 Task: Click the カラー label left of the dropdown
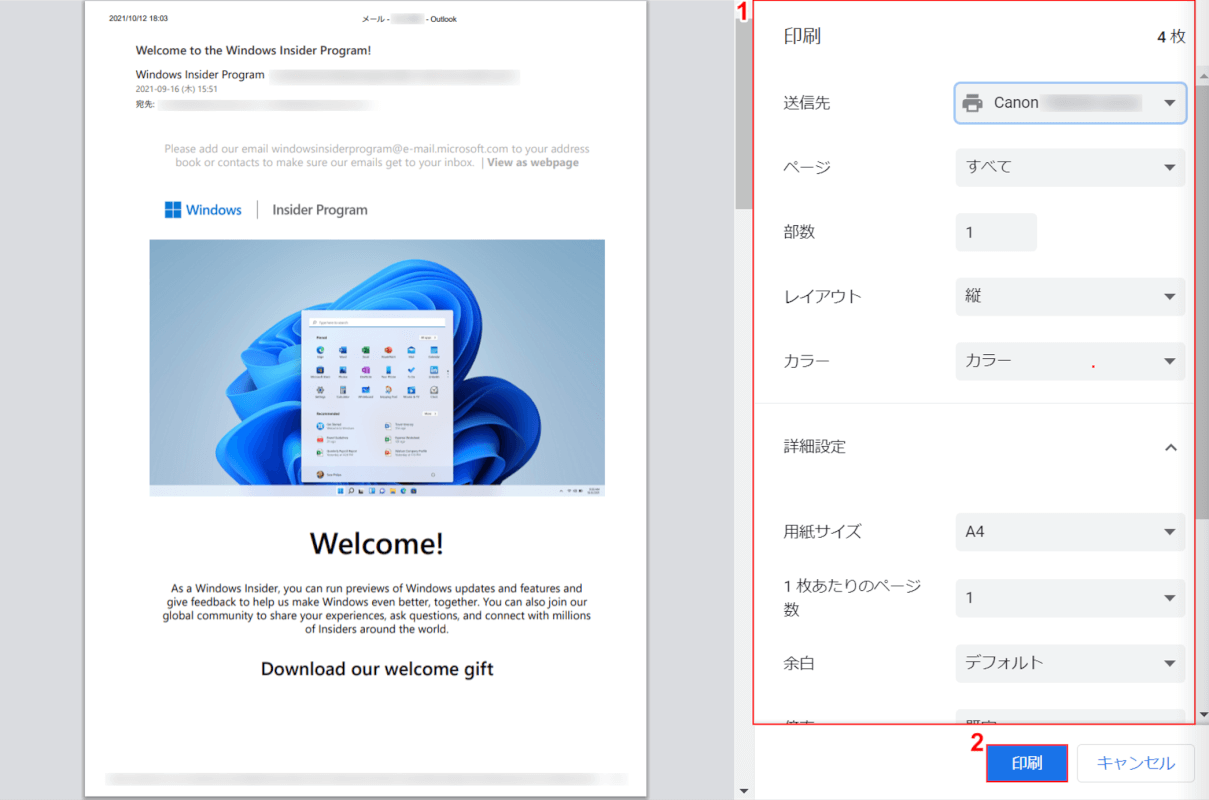coord(807,361)
